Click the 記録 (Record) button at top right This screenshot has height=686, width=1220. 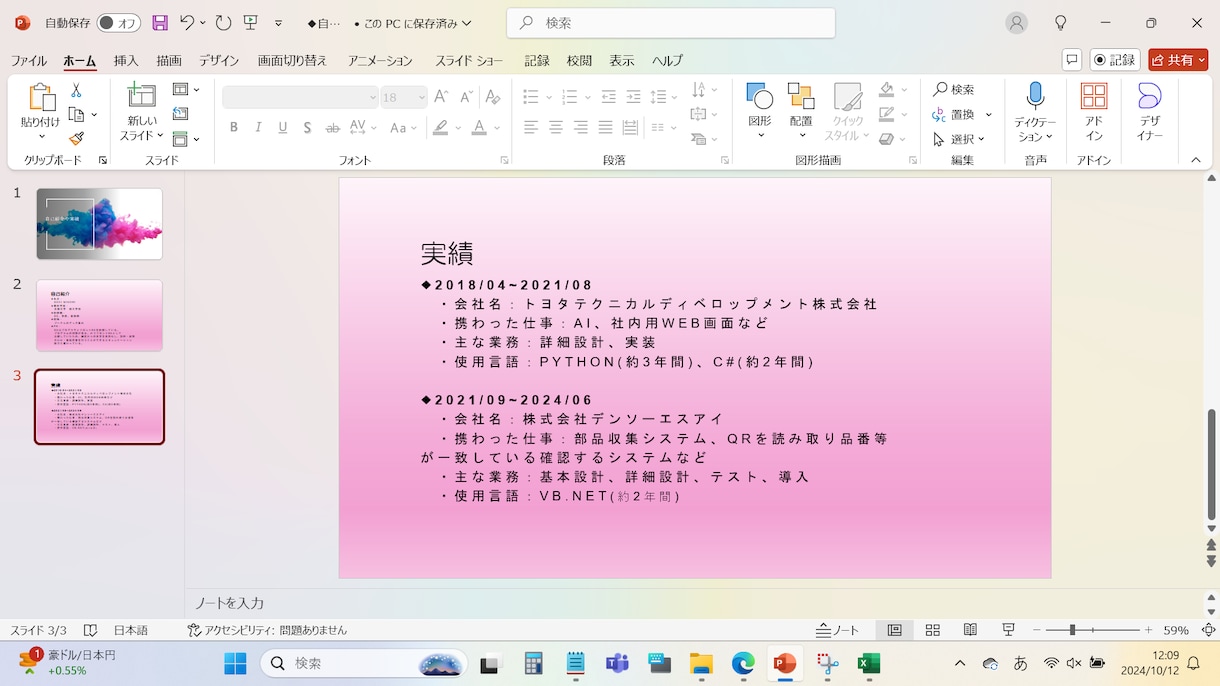click(x=1115, y=60)
